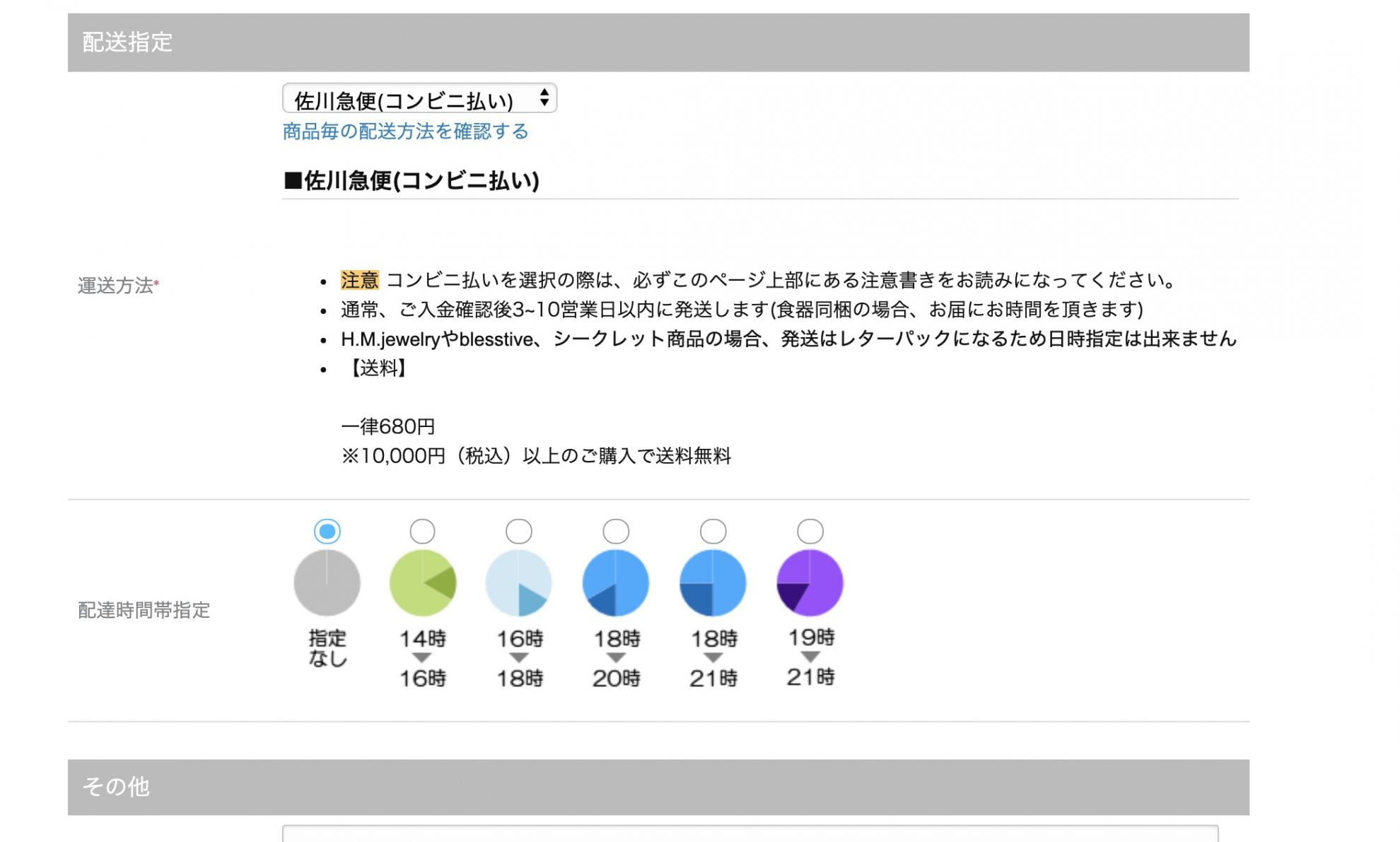Screen dimensions: 1400x842
Task: Enable the 18時–20時 time slot radio
Action: coord(616,531)
